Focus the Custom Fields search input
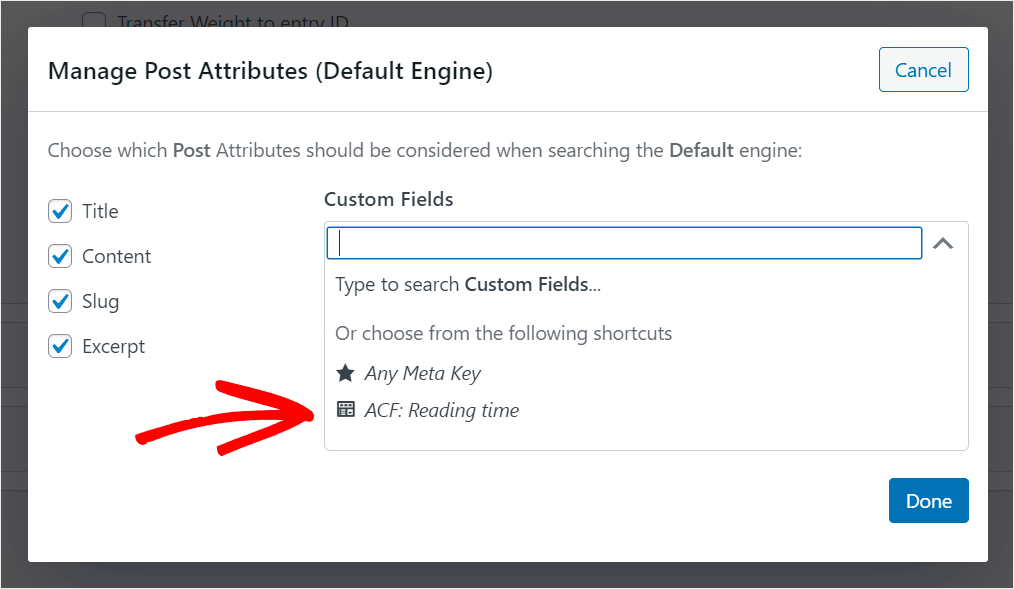 coord(624,243)
